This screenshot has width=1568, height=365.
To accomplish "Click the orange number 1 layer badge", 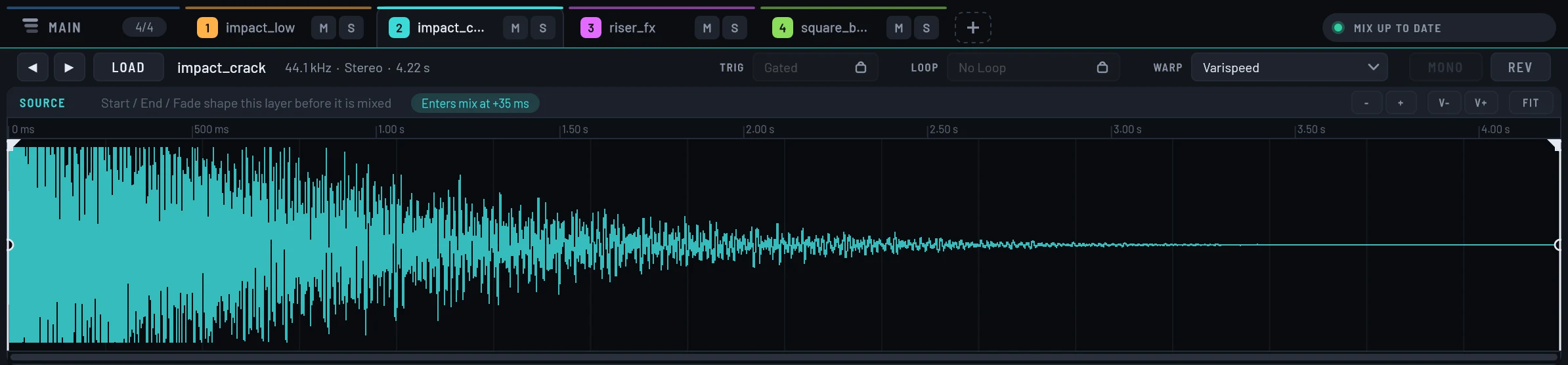I will (x=207, y=28).
